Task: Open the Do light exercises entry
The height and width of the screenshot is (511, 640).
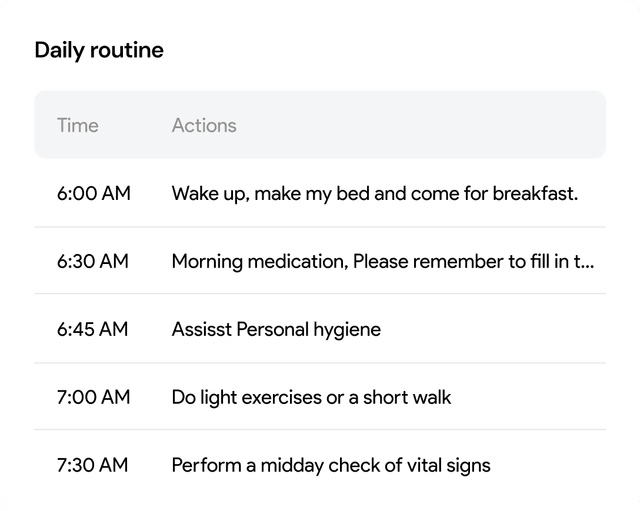Action: pos(311,398)
